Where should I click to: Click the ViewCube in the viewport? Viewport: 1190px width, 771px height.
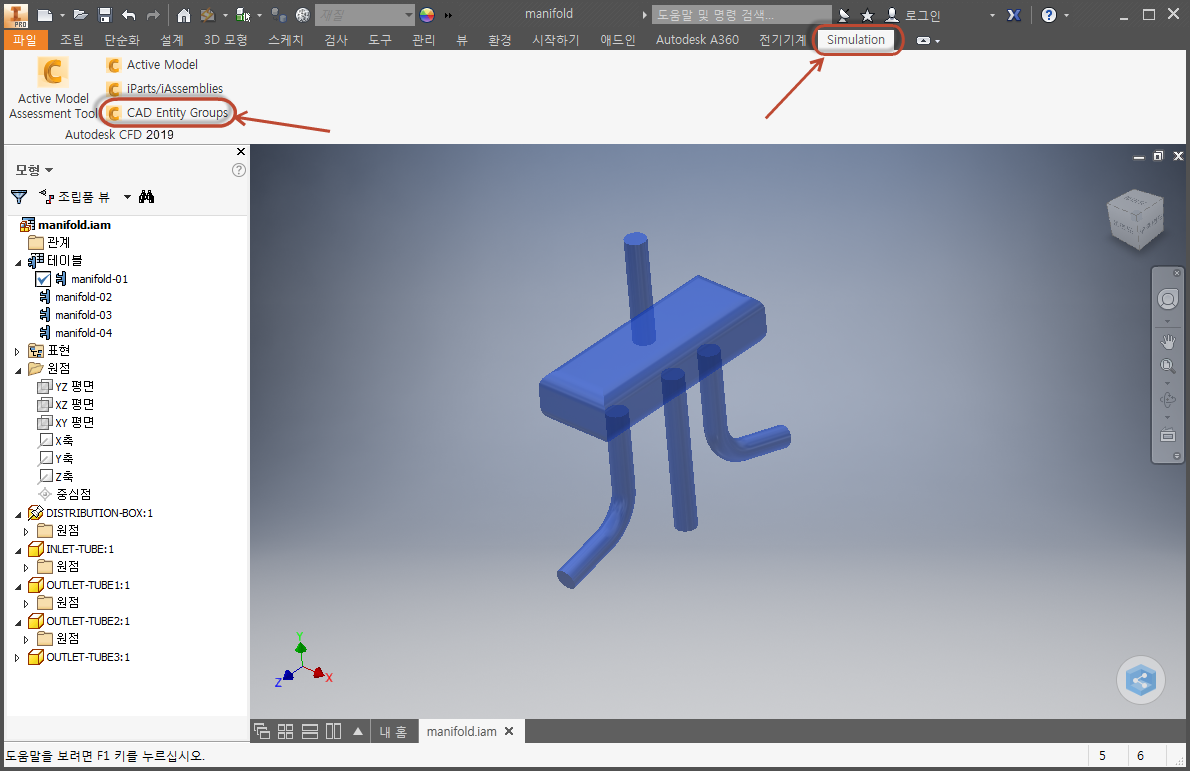1135,219
